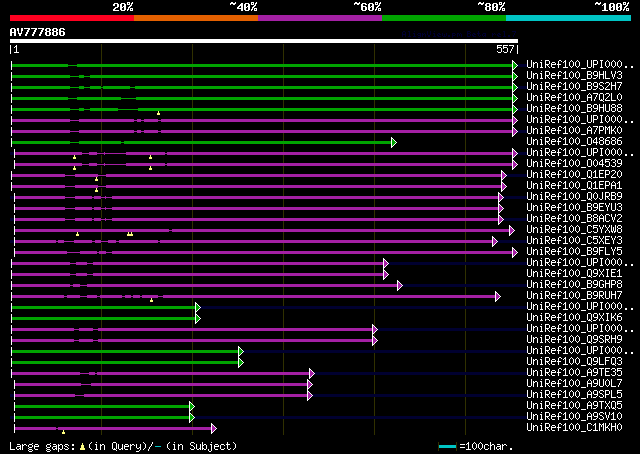
Task: Select the UniRef100_O04539 label
Action: [x=574, y=163]
